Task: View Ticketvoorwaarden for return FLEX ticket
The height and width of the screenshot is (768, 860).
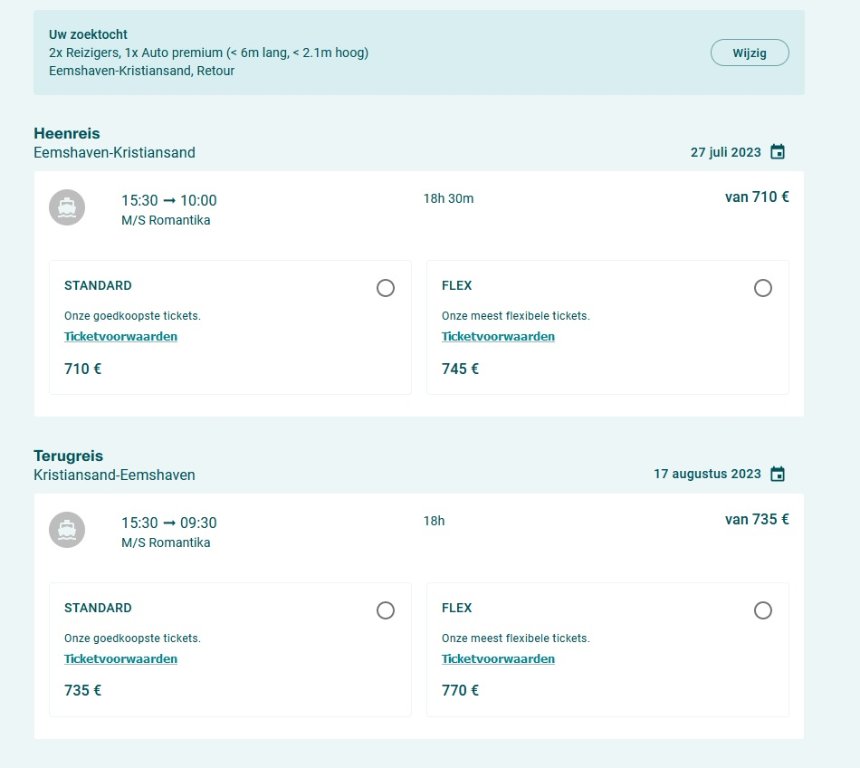Action: pos(498,659)
